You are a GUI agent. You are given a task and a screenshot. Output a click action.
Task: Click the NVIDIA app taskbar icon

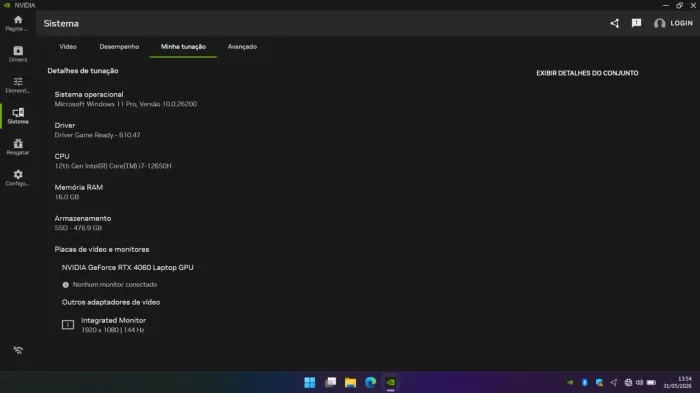pos(391,383)
